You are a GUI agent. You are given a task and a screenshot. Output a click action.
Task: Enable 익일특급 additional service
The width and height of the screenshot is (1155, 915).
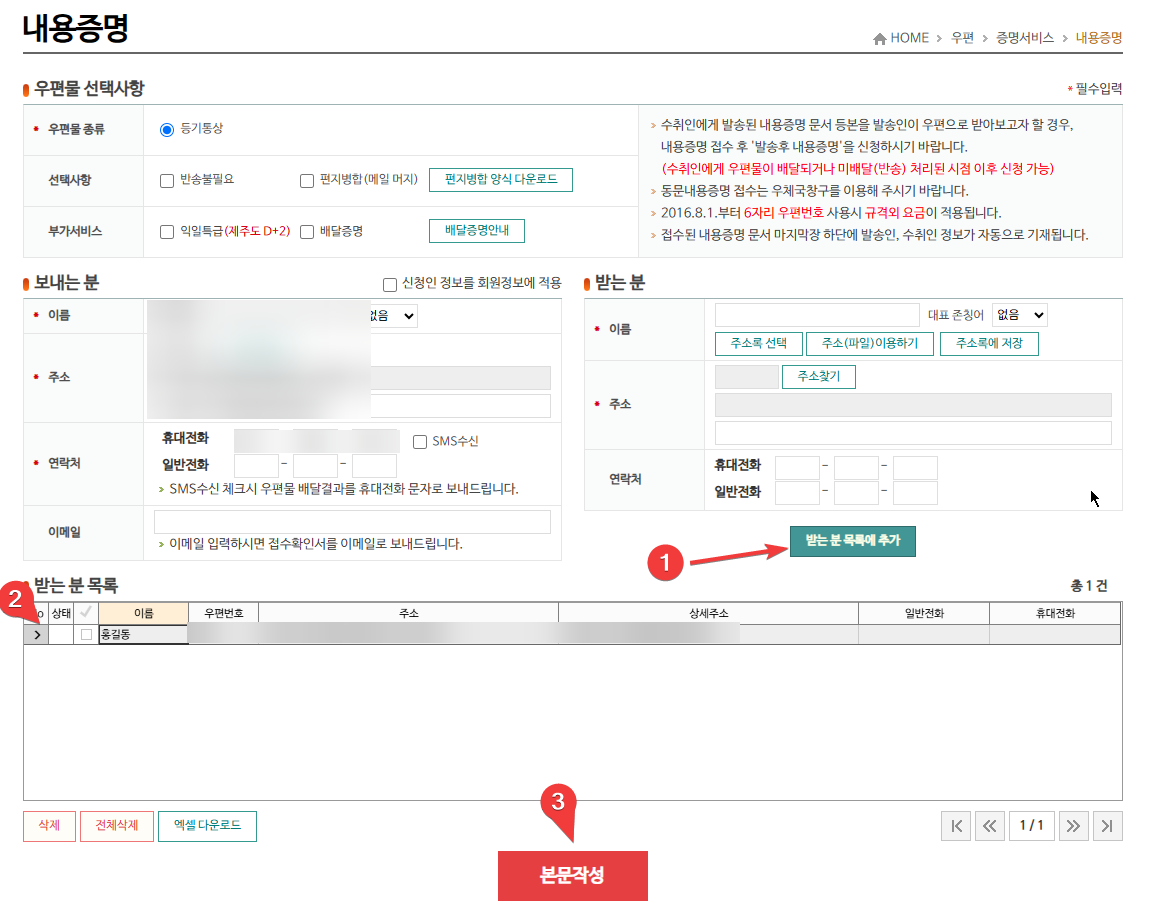[x=167, y=232]
